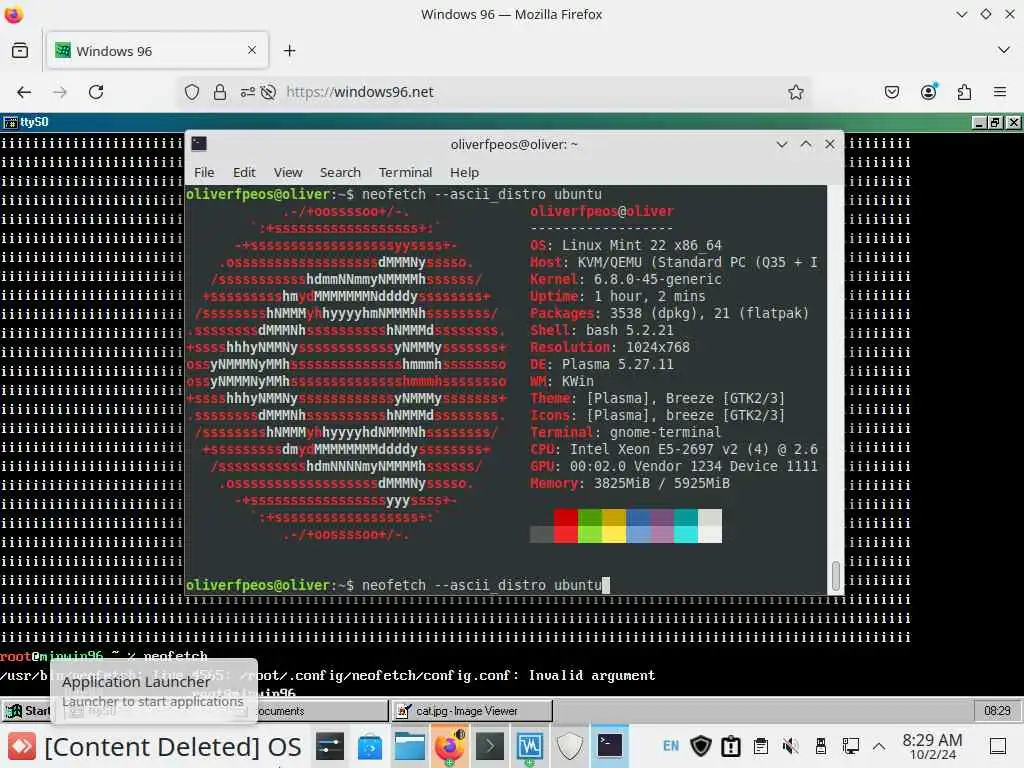Click the gray shield taskbar icon
Viewport: 1024px width, 768px height.
tap(569, 746)
